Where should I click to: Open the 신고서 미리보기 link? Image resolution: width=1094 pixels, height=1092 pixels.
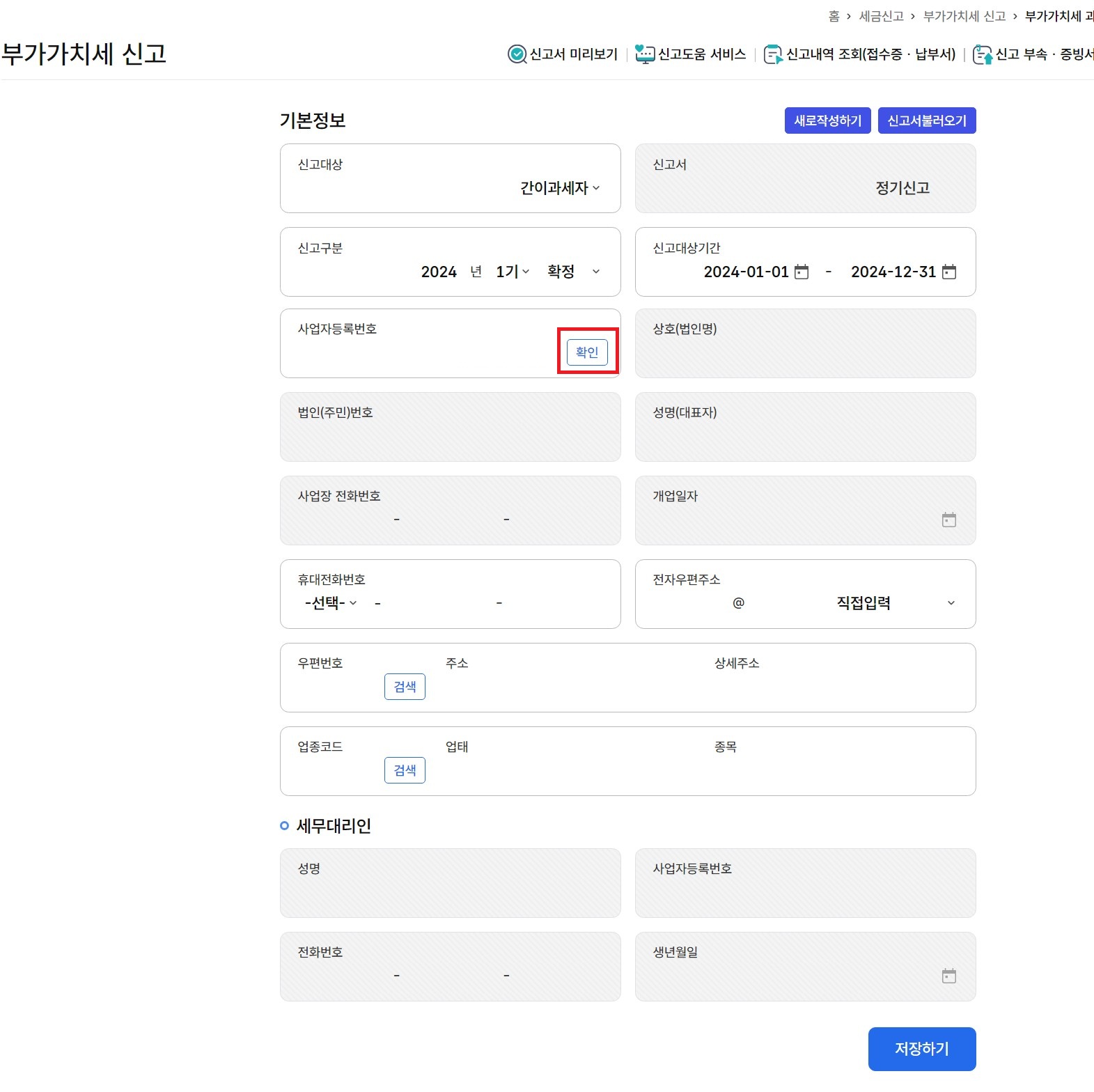pos(574,54)
